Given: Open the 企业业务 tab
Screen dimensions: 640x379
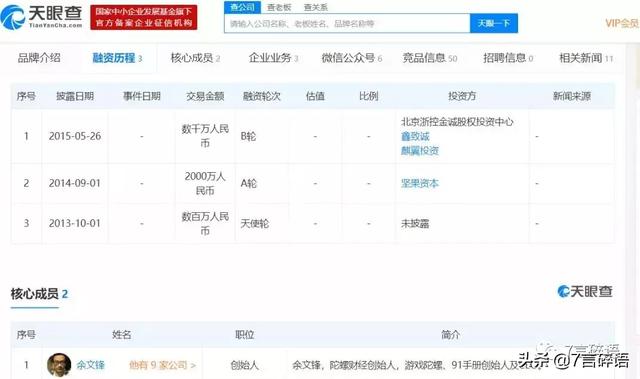Looking at the screenshot, I should tap(273, 58).
